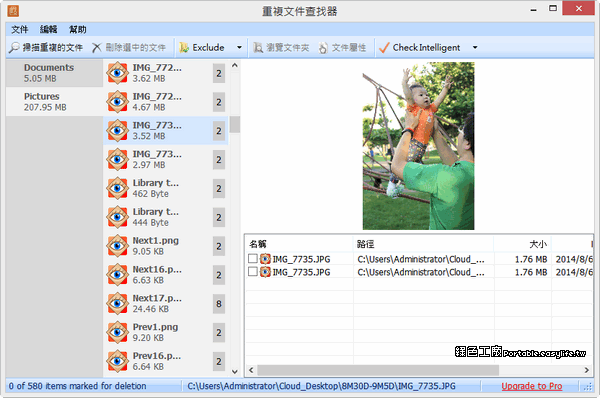Image resolution: width=600 pixels, height=398 pixels.
Task: Open the 幫助 menu
Action: [x=77, y=29]
